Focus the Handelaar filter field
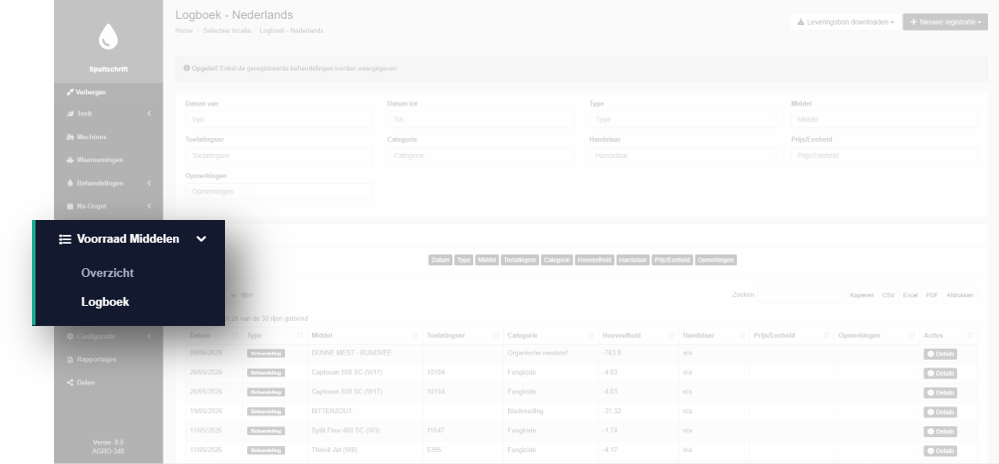This screenshot has width=999, height=464. [683, 156]
